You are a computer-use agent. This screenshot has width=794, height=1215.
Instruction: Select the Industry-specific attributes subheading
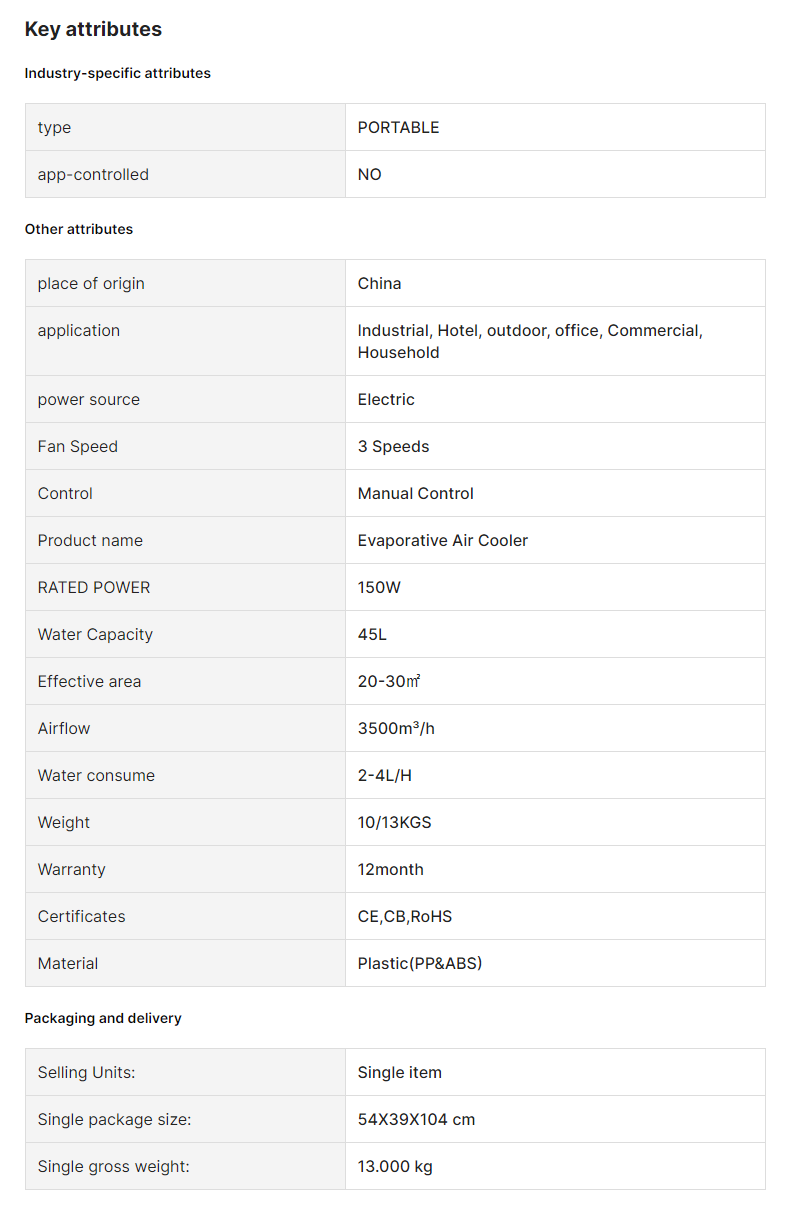pos(118,73)
